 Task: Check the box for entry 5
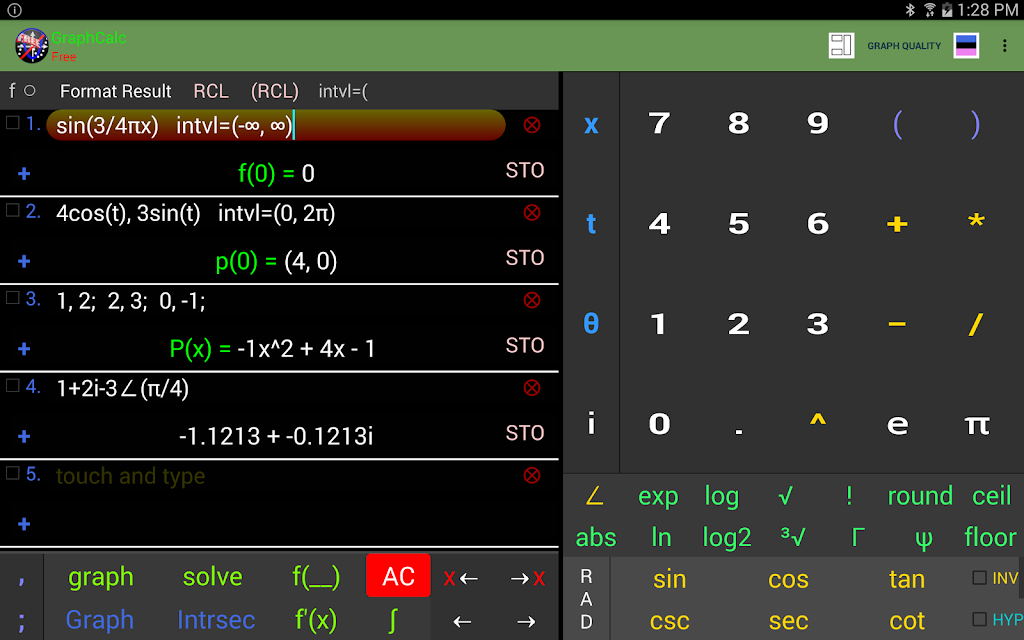pyautogui.click(x=12, y=473)
